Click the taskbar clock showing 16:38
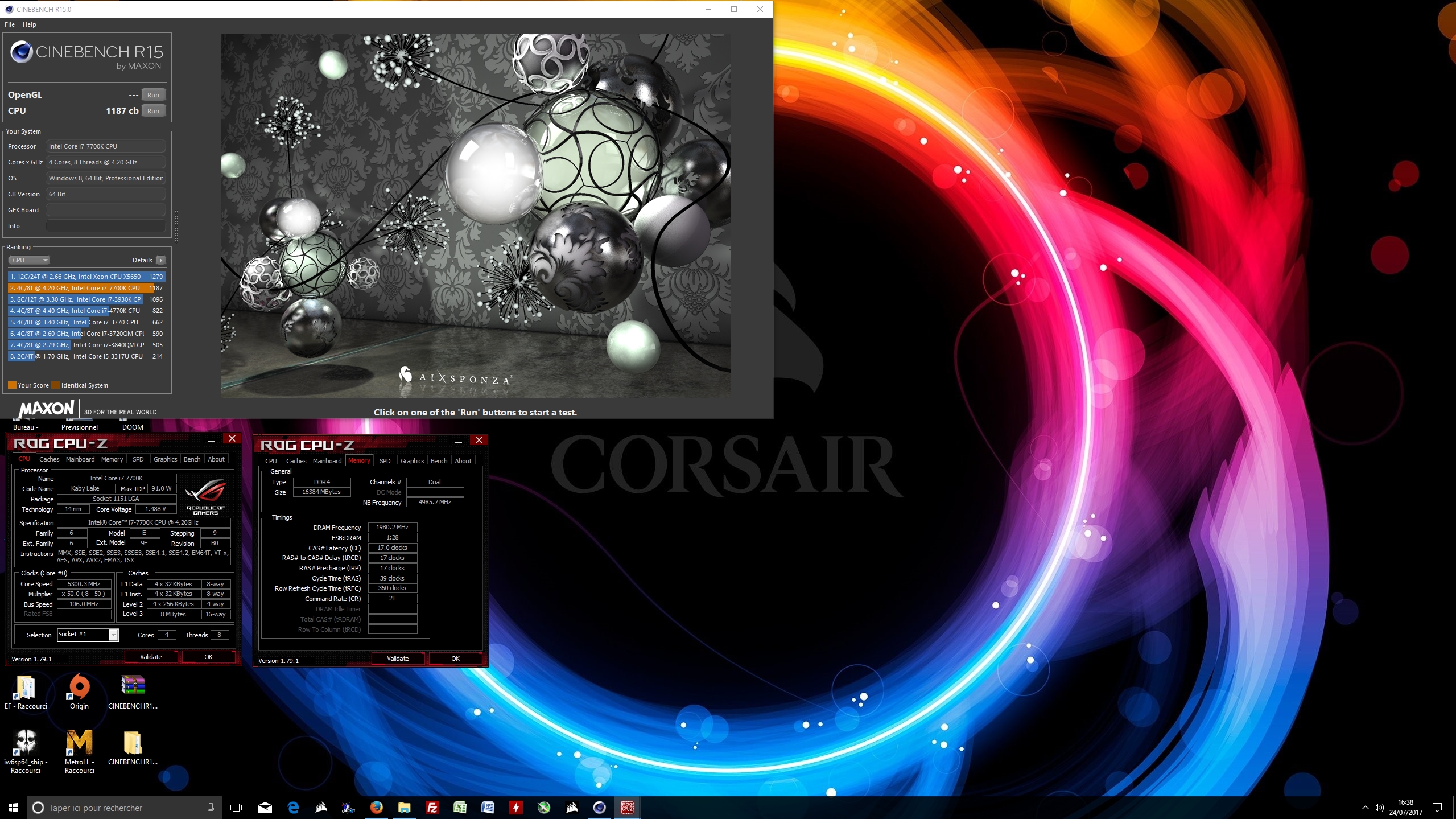 pos(1405,808)
